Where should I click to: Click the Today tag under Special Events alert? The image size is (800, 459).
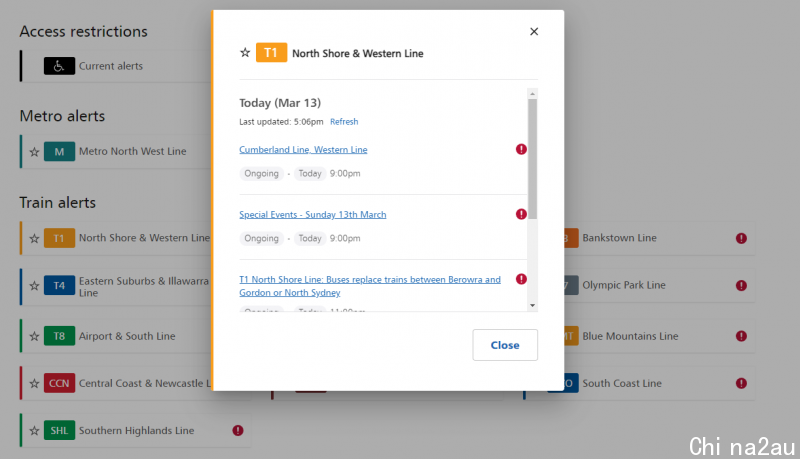click(310, 238)
